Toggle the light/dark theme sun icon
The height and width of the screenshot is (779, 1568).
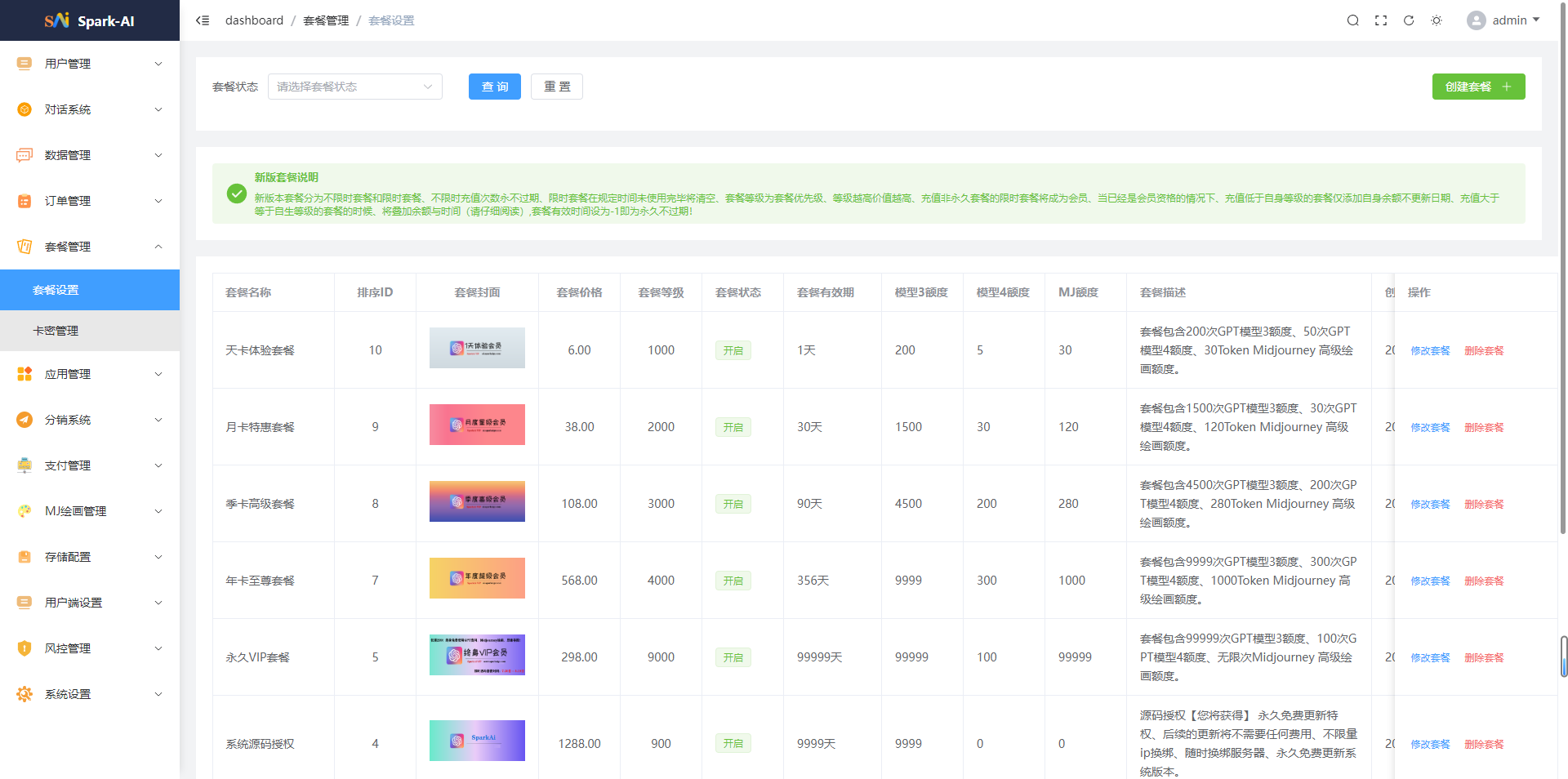pos(1437,20)
